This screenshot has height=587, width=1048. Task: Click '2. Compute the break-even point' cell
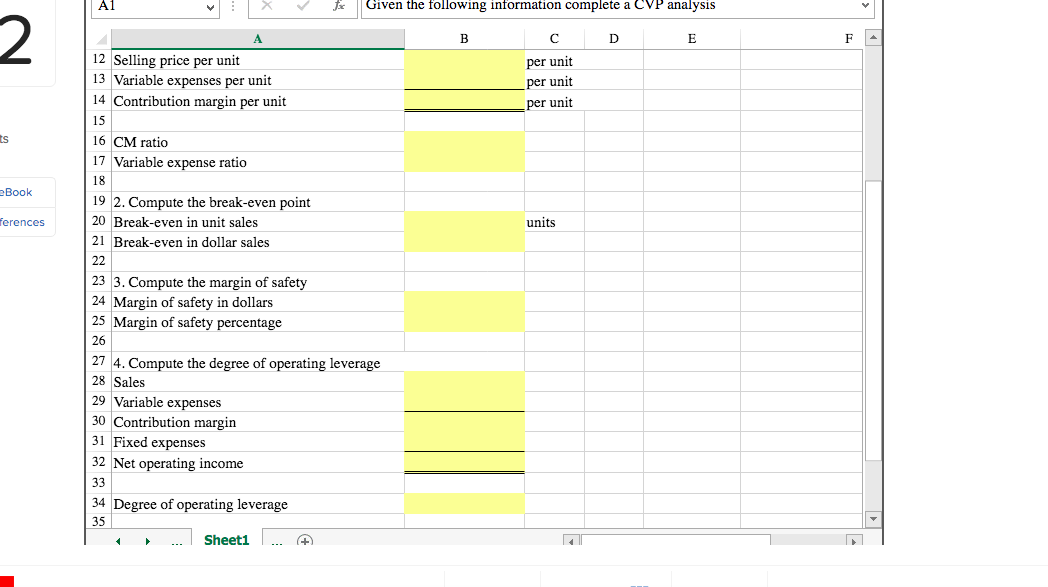pyautogui.click(x=257, y=201)
